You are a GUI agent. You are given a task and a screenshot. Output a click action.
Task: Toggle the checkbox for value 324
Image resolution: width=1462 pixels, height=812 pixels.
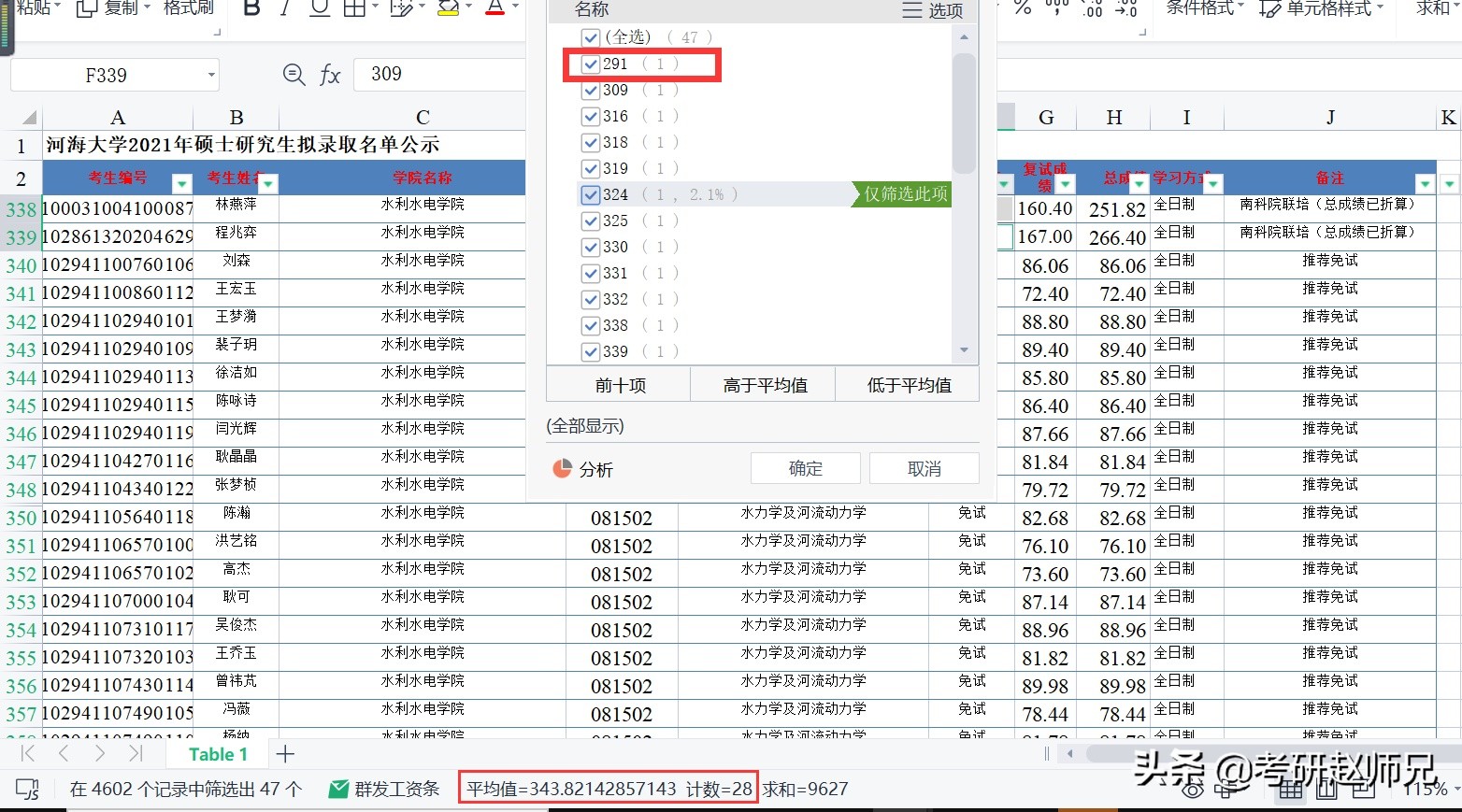(590, 194)
